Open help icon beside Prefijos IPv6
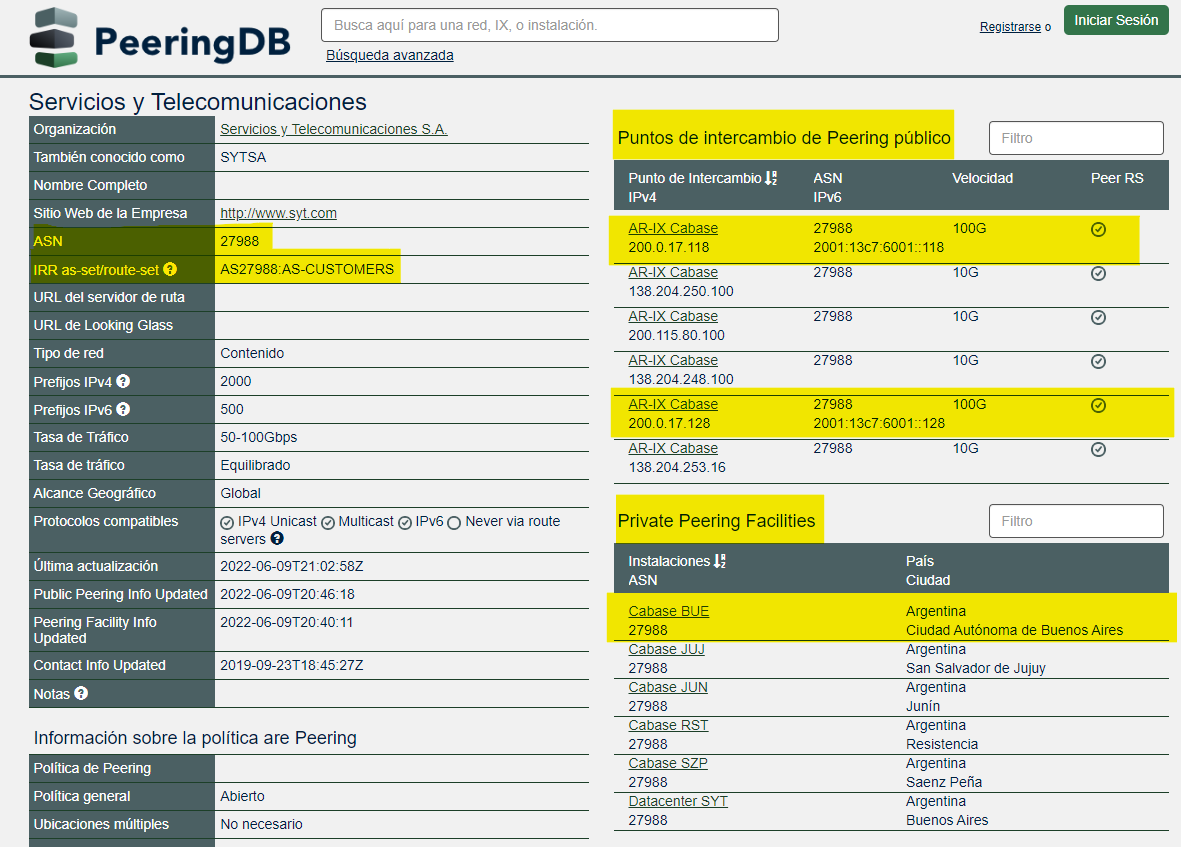 pos(123,409)
